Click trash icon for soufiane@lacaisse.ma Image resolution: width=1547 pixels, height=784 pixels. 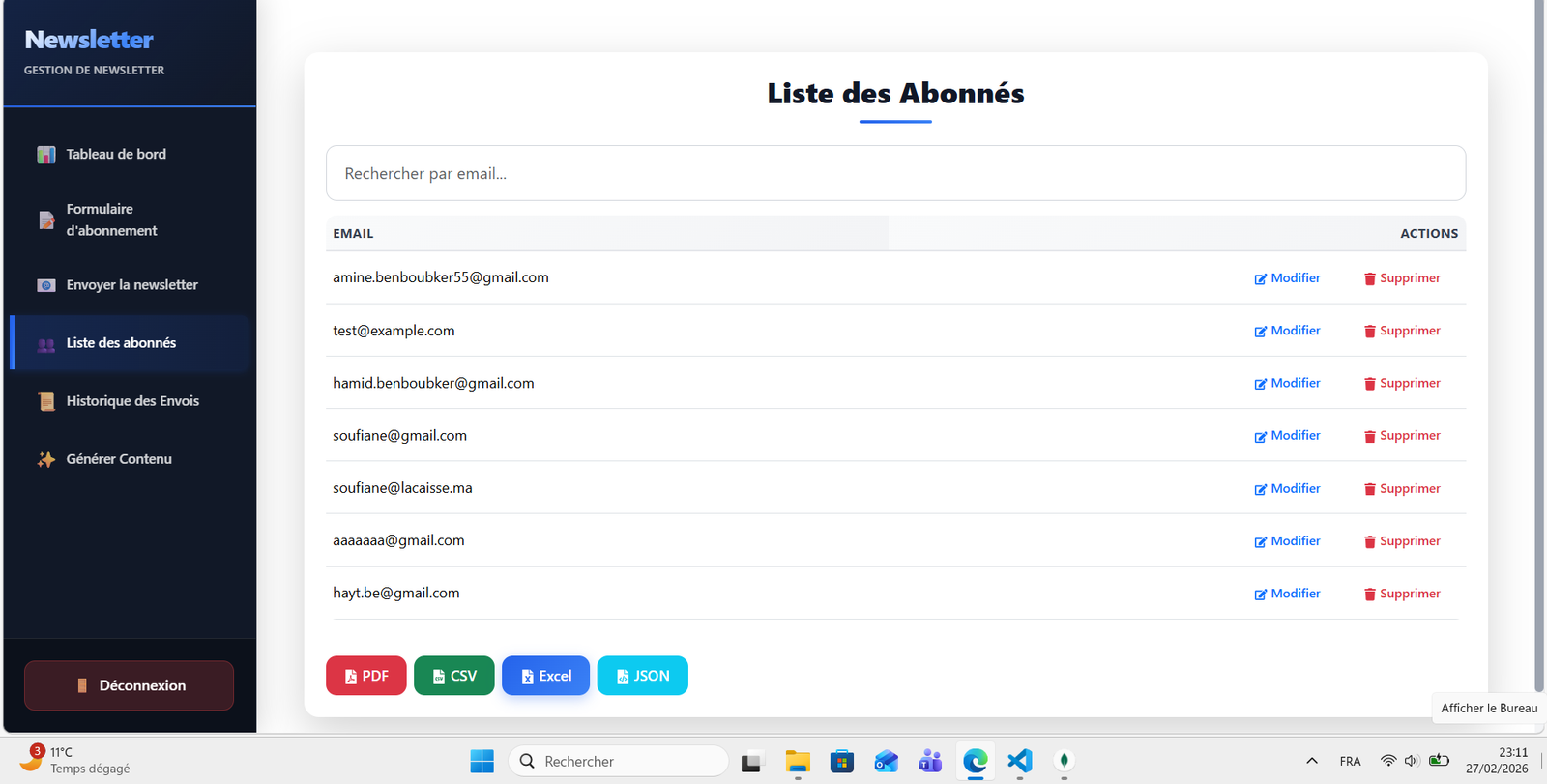click(1369, 489)
